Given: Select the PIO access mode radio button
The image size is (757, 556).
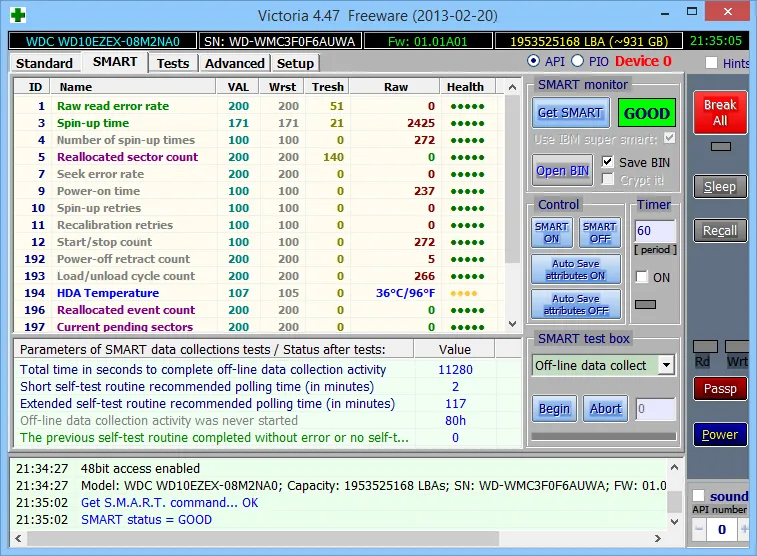Looking at the screenshot, I should 577,61.
